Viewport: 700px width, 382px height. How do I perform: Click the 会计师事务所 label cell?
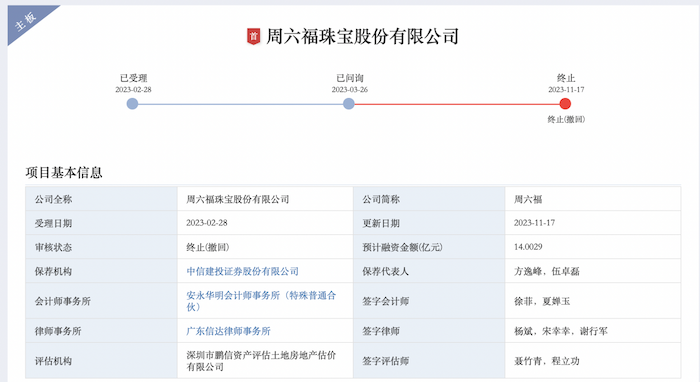pos(101,301)
